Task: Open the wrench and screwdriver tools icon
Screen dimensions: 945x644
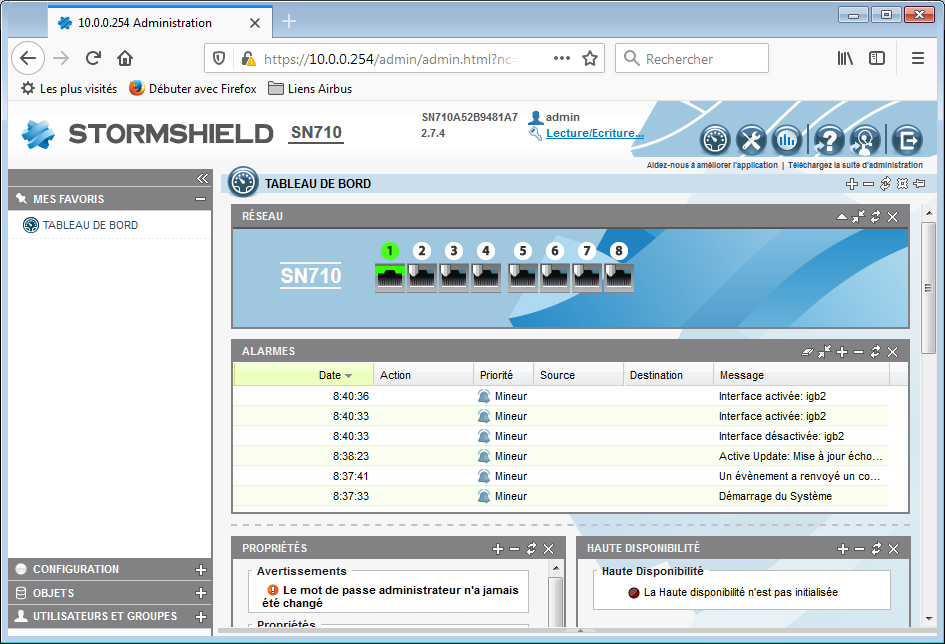Action: pyautogui.click(x=751, y=139)
